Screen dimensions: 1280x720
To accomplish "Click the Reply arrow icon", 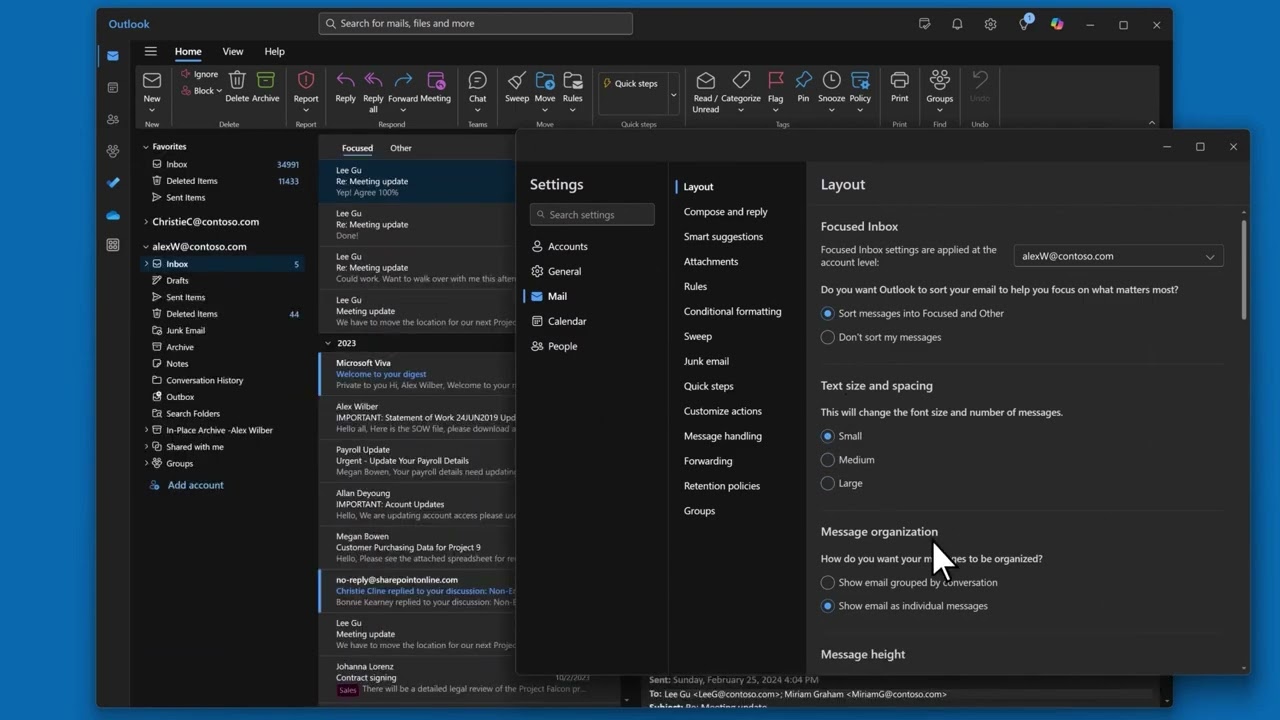I will [345, 80].
